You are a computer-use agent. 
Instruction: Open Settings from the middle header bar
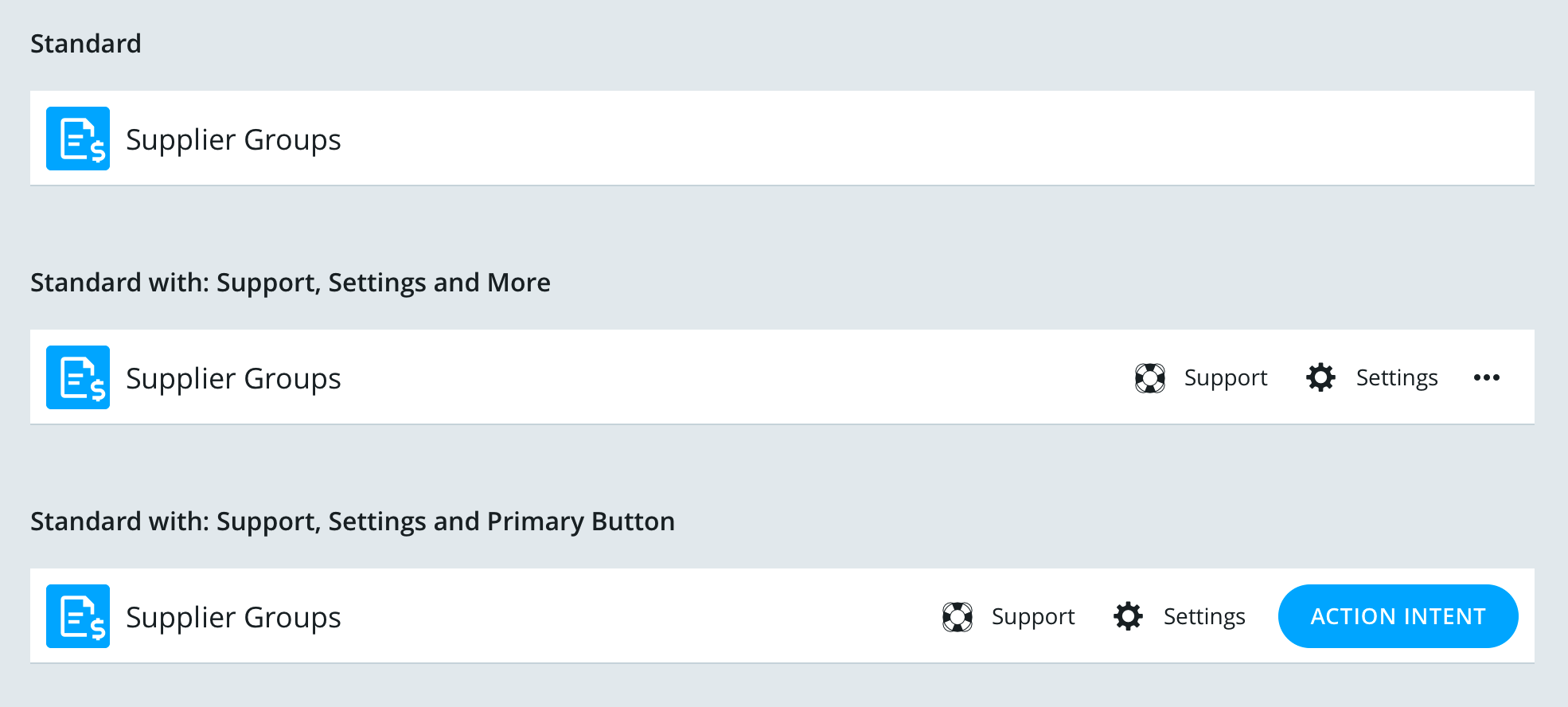(1397, 377)
